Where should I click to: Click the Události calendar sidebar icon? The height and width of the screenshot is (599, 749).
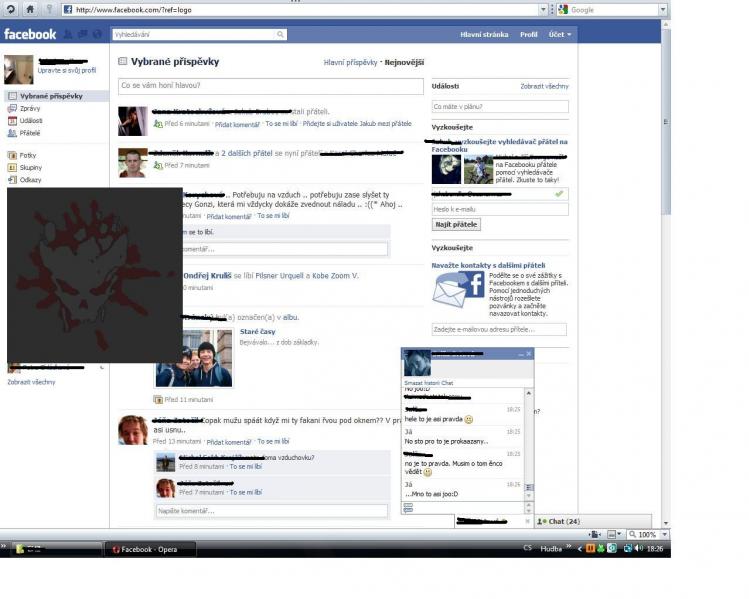[x=12, y=121]
